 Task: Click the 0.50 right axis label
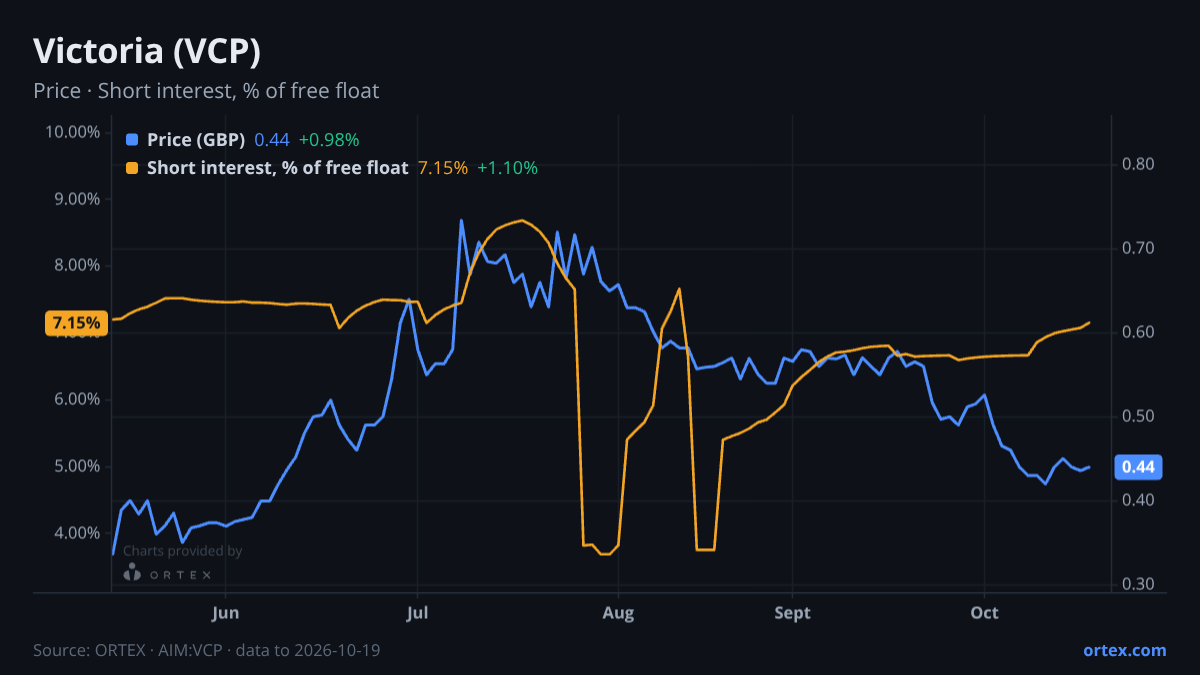click(1138, 416)
